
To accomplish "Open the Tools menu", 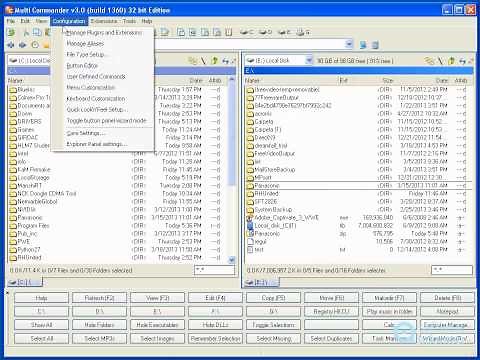I will [x=129, y=21].
